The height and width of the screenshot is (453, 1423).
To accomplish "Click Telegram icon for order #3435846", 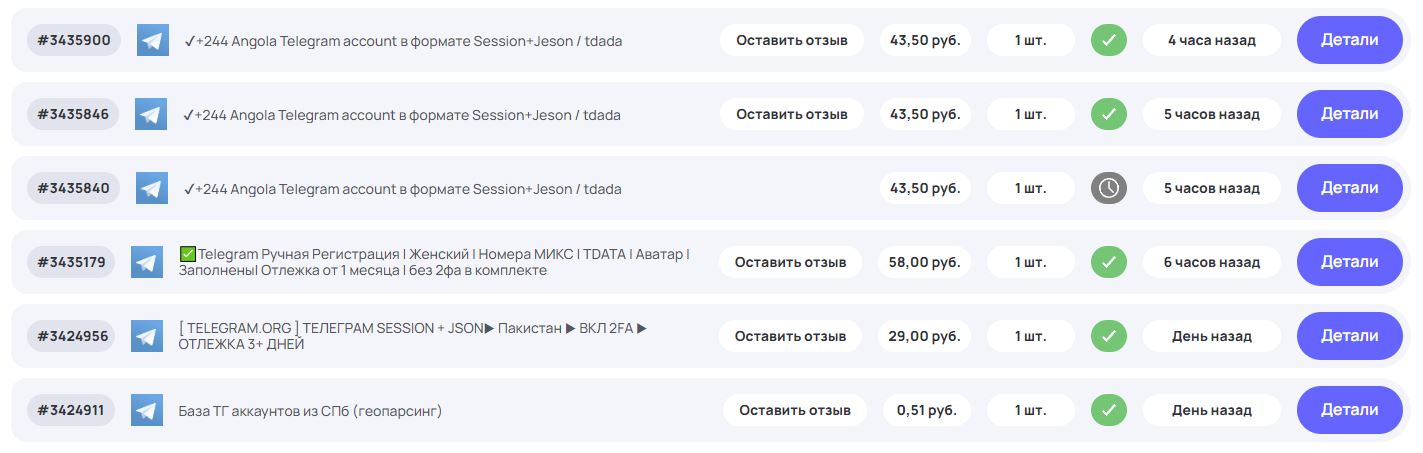I will [x=151, y=114].
